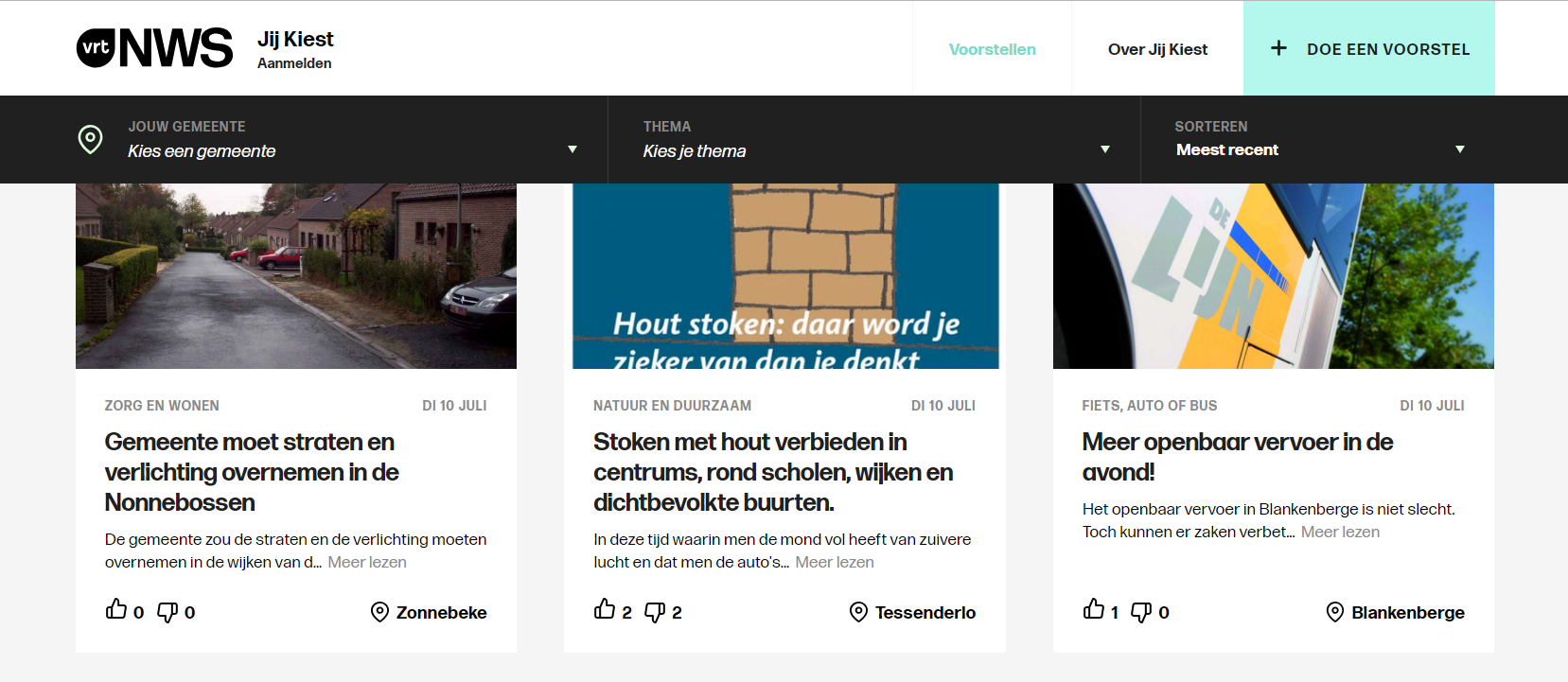Click the VRT NWS logo

click(154, 48)
